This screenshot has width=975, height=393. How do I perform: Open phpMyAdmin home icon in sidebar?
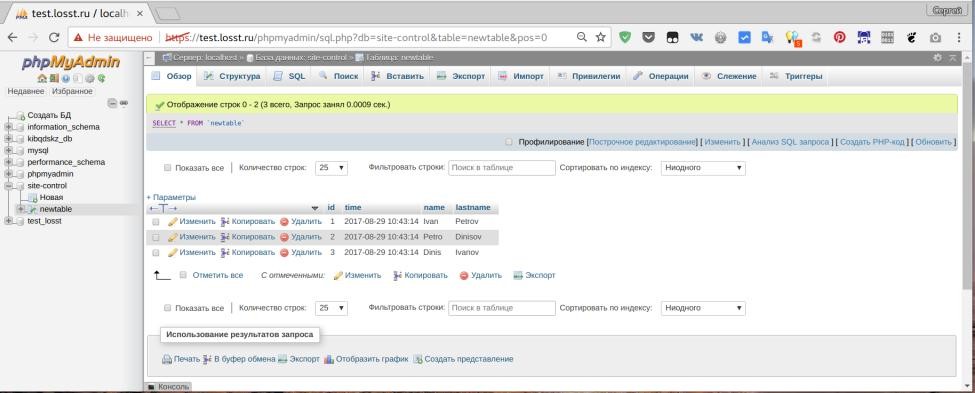pyautogui.click(x=42, y=78)
